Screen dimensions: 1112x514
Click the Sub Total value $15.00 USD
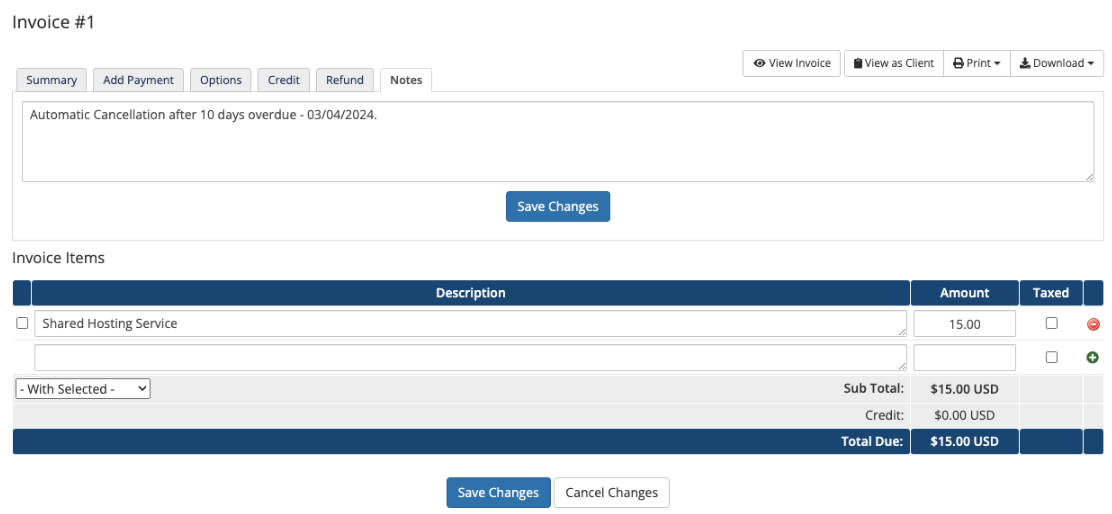click(x=964, y=389)
